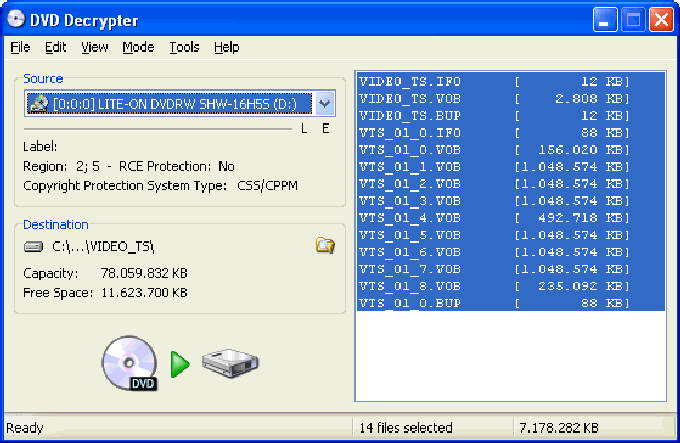Click the disc drive icon in the Source combo box

click(39, 104)
